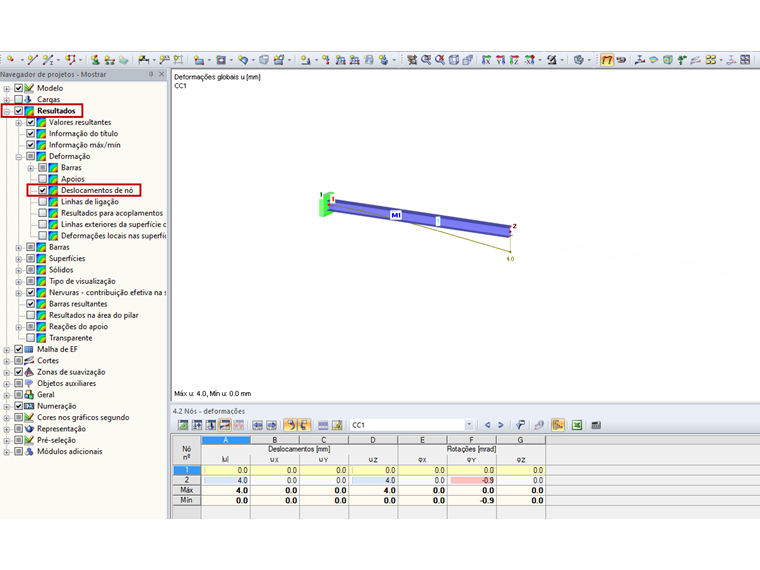The height and width of the screenshot is (570, 760).
Task: Select the Objetos auxiliares item
Action: (x=66, y=383)
